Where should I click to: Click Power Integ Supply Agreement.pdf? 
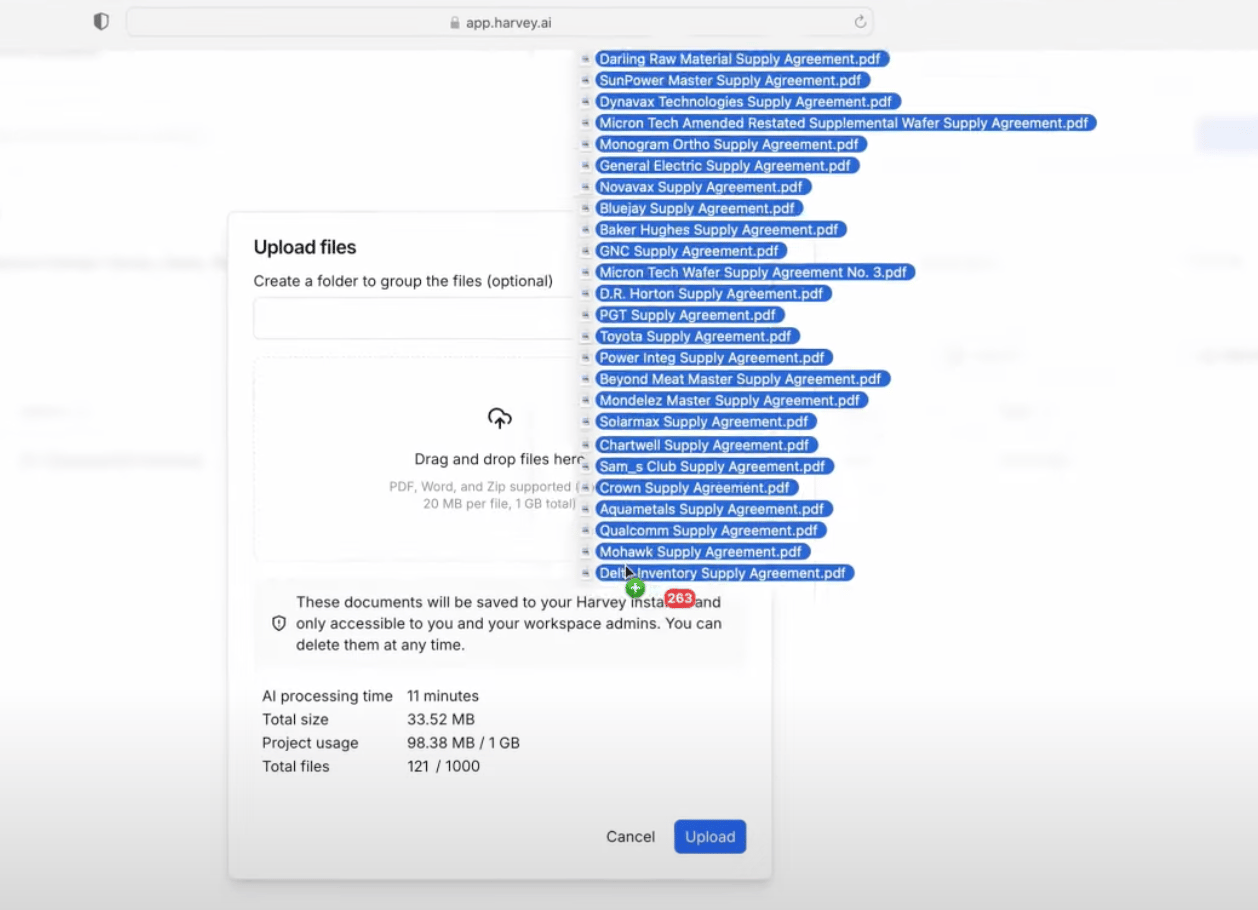click(714, 357)
